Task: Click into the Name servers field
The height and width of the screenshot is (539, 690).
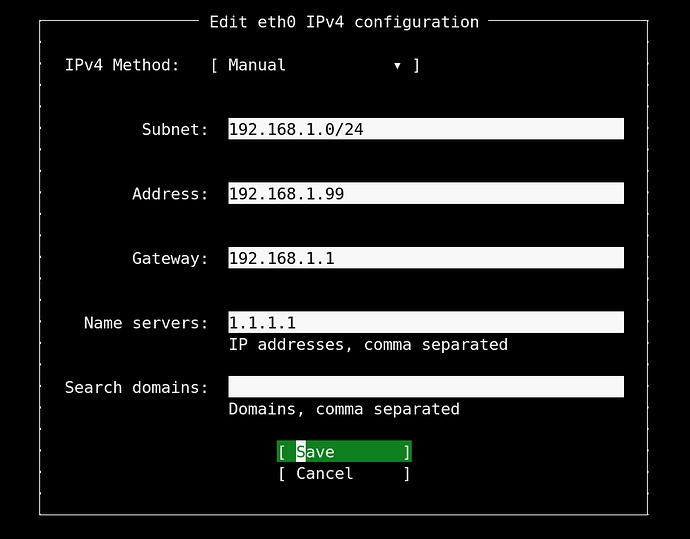Action: [x=426, y=322]
